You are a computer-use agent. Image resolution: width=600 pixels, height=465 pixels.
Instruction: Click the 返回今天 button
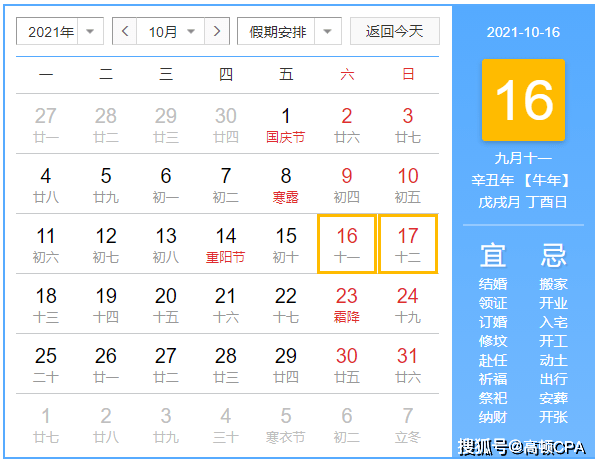395,31
